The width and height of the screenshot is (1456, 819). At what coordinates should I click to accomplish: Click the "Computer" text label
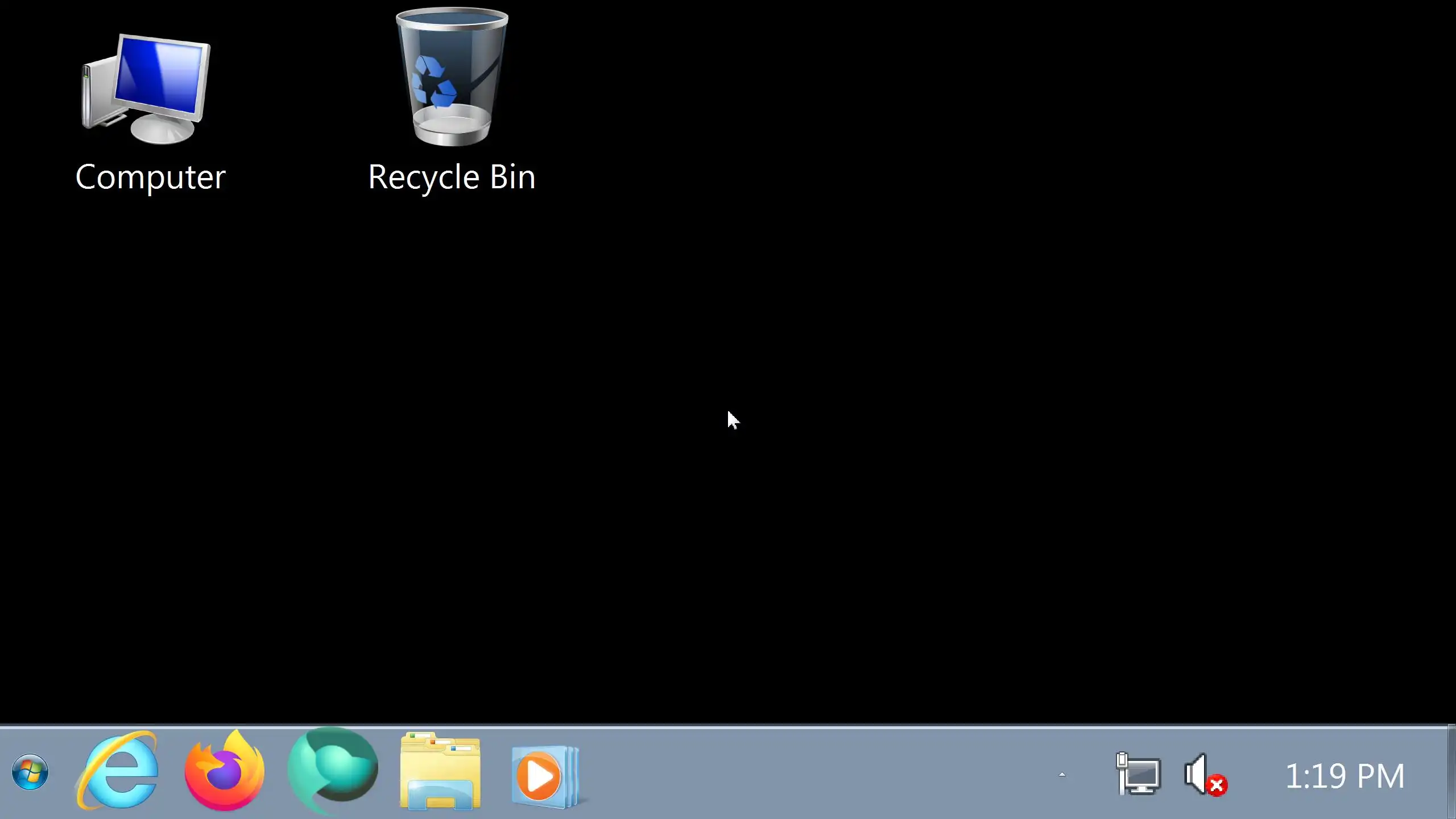[x=151, y=177]
